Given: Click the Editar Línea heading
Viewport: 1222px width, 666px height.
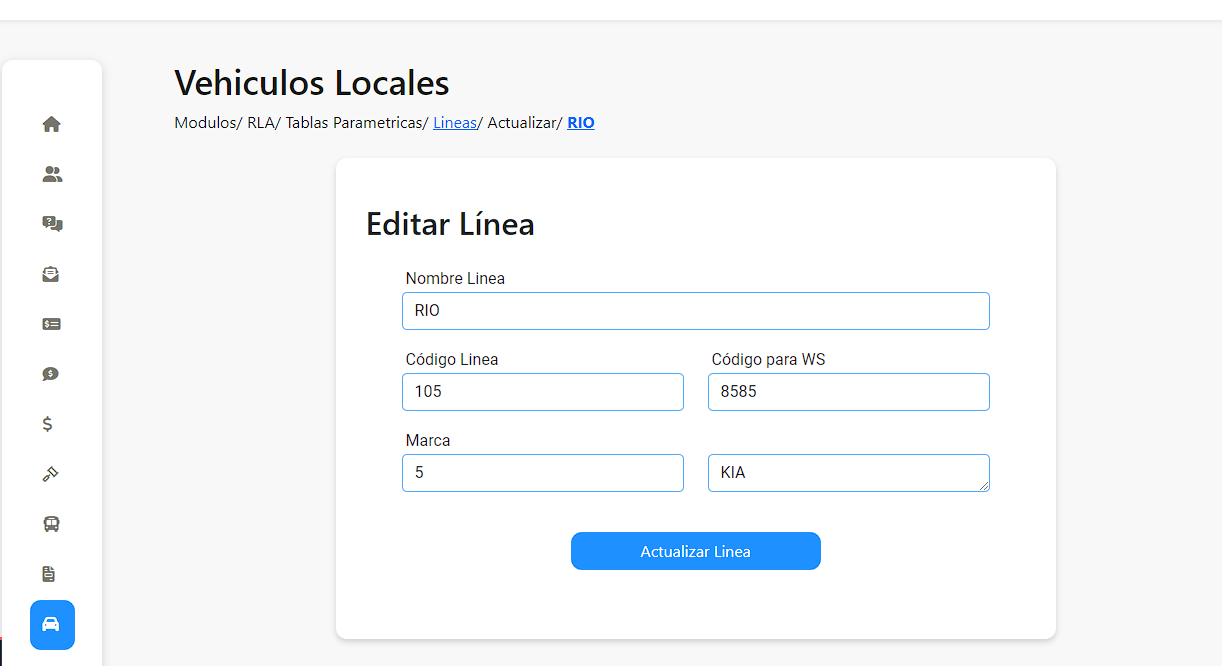Looking at the screenshot, I should 450,224.
